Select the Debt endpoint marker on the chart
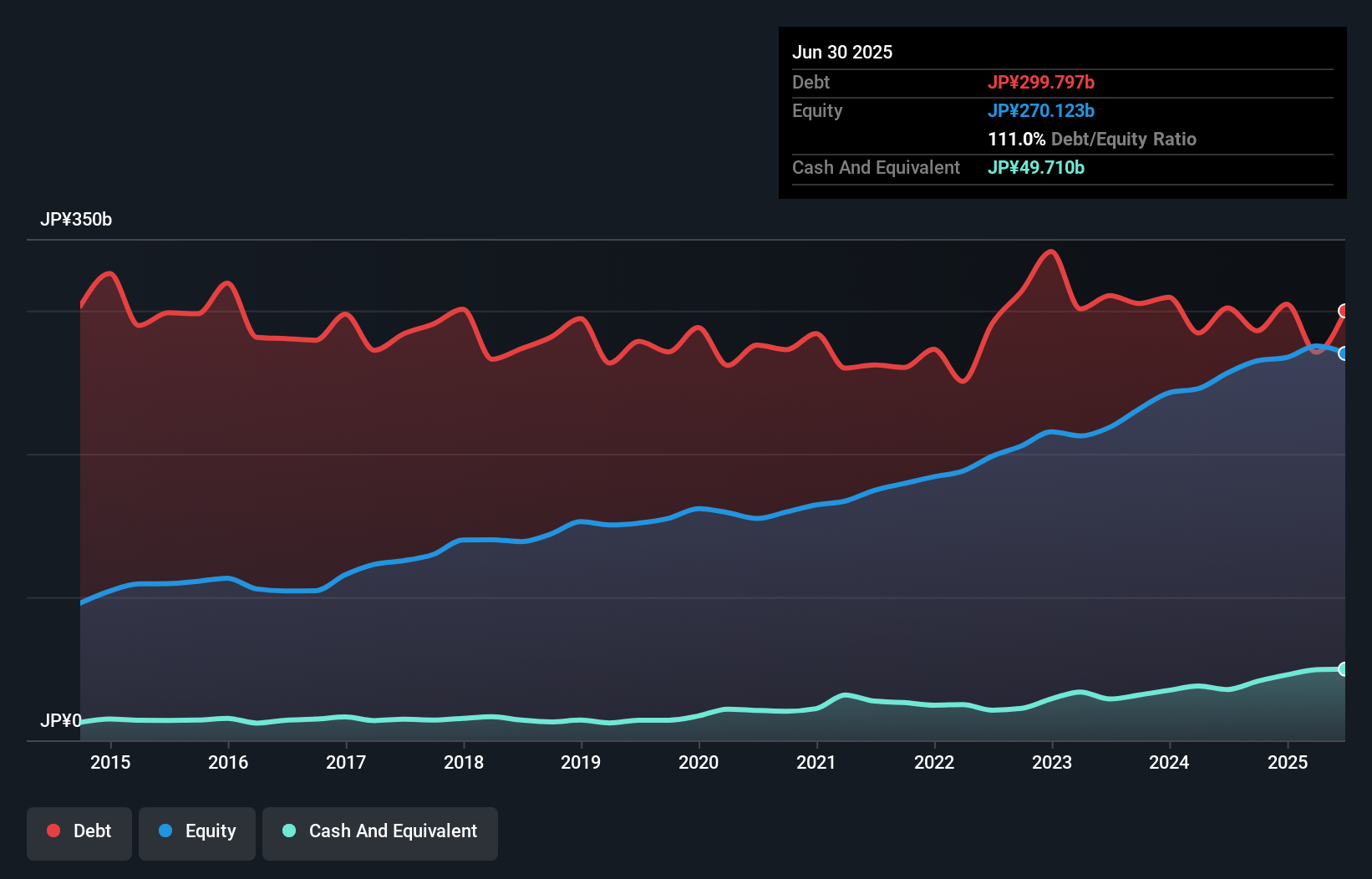Image resolution: width=1372 pixels, height=879 pixels. [x=1343, y=310]
